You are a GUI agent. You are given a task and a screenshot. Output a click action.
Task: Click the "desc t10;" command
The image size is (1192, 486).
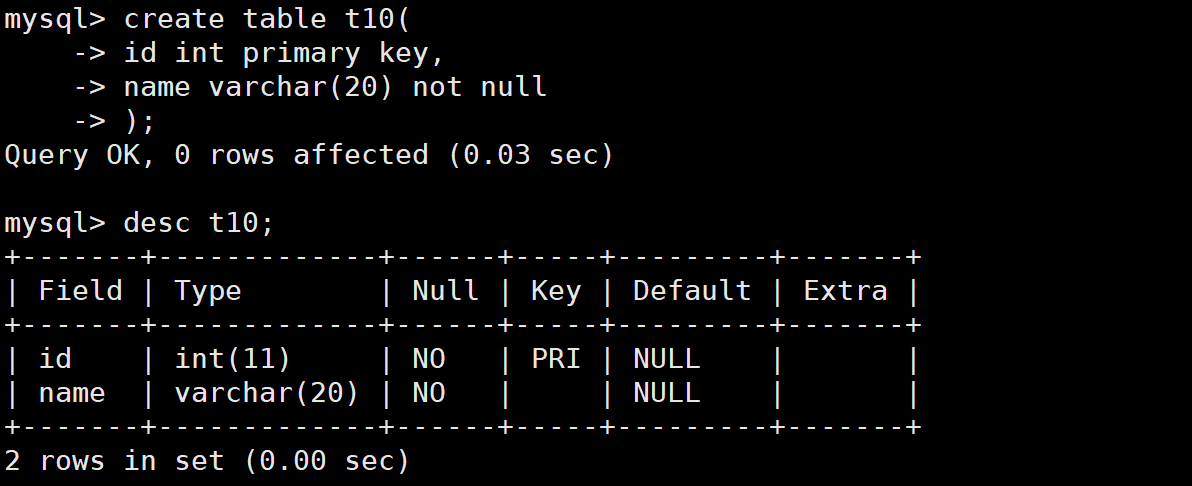[x=198, y=223]
